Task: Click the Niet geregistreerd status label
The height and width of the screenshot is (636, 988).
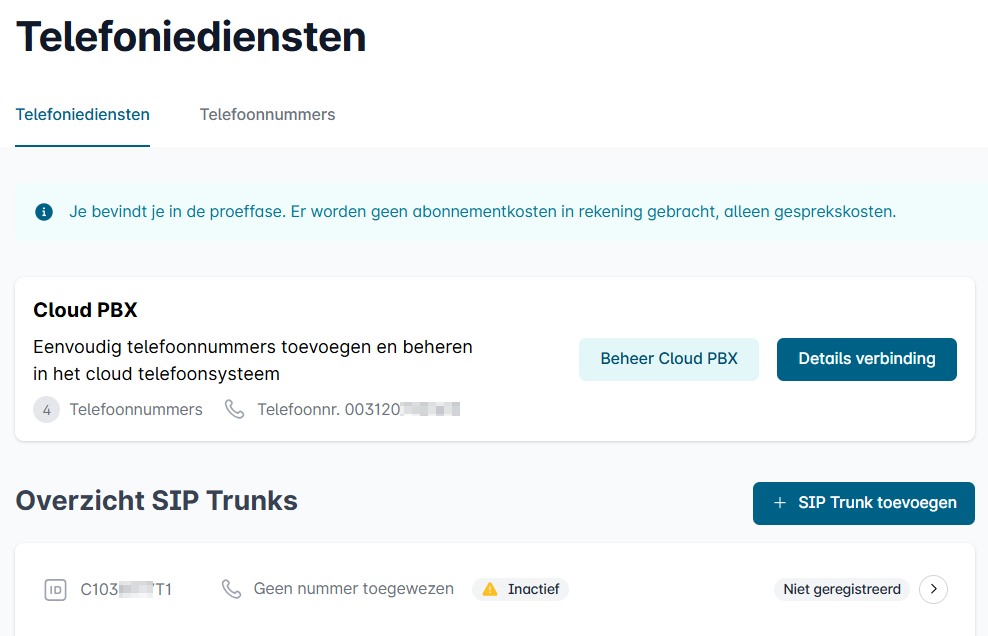Action: pyautogui.click(x=842, y=589)
